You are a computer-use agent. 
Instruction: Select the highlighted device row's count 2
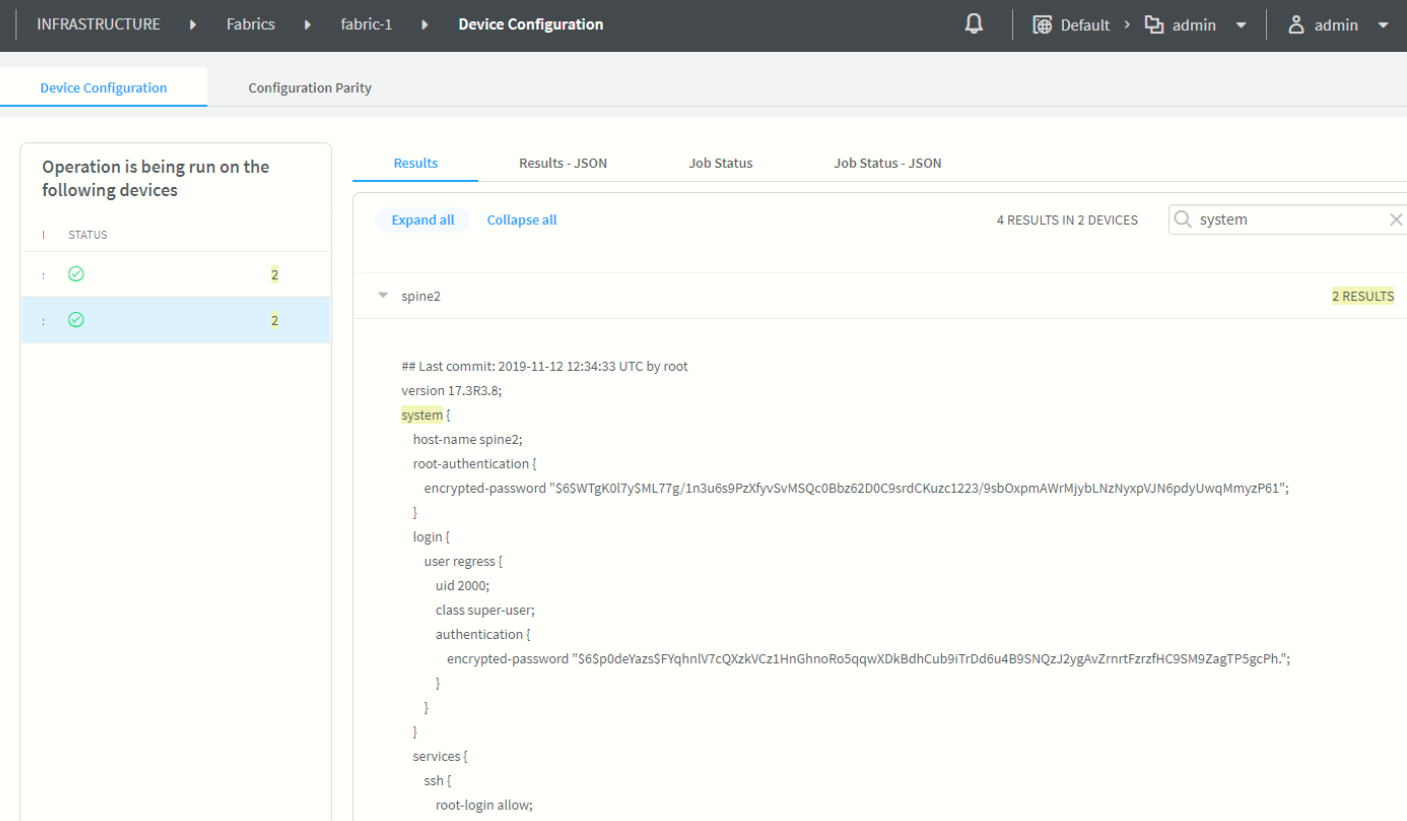coord(274,320)
